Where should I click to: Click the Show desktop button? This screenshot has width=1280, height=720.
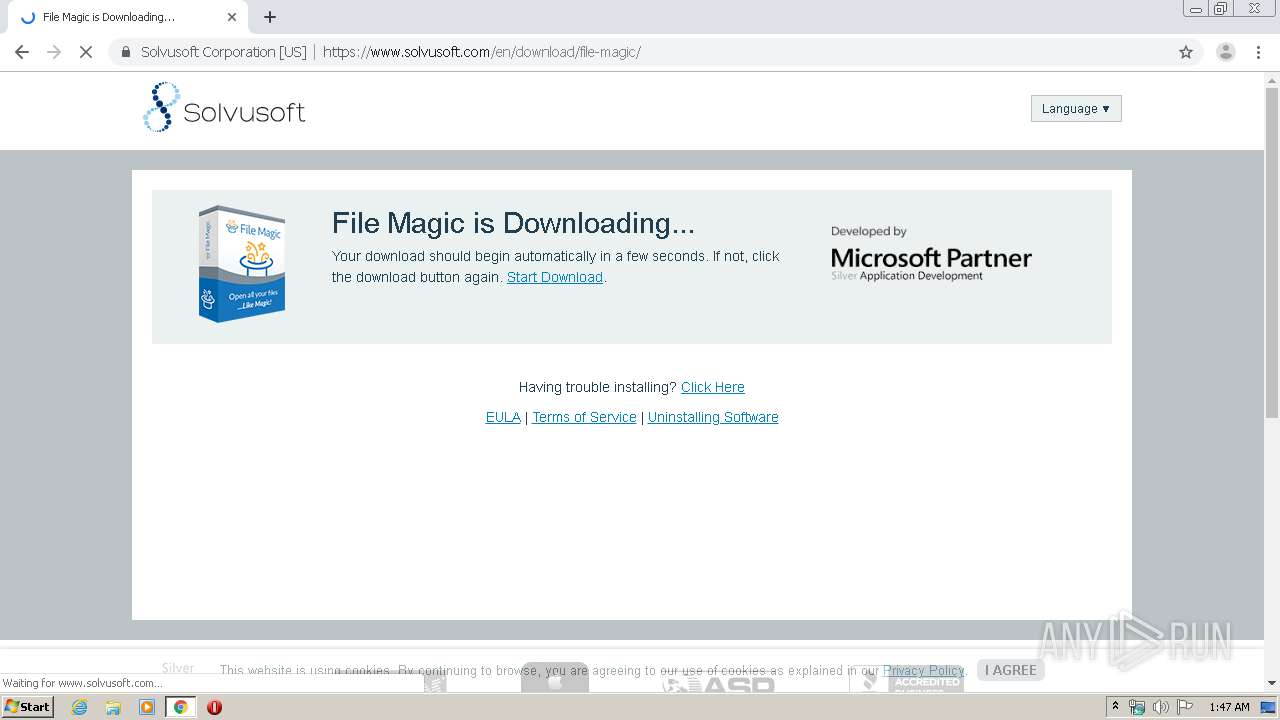click(x=1268, y=707)
